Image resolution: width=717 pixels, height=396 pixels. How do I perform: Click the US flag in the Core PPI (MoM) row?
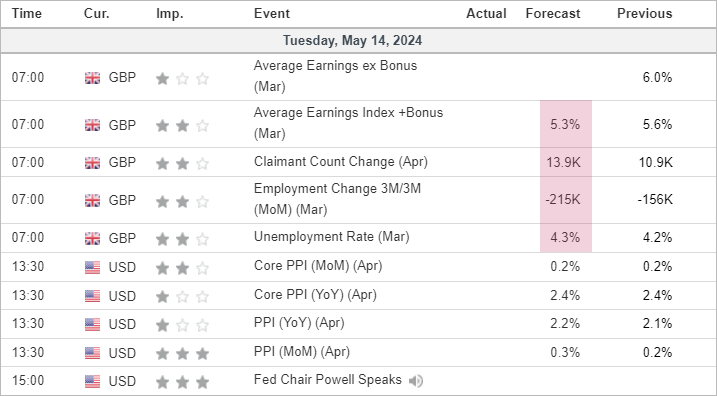[92, 268]
